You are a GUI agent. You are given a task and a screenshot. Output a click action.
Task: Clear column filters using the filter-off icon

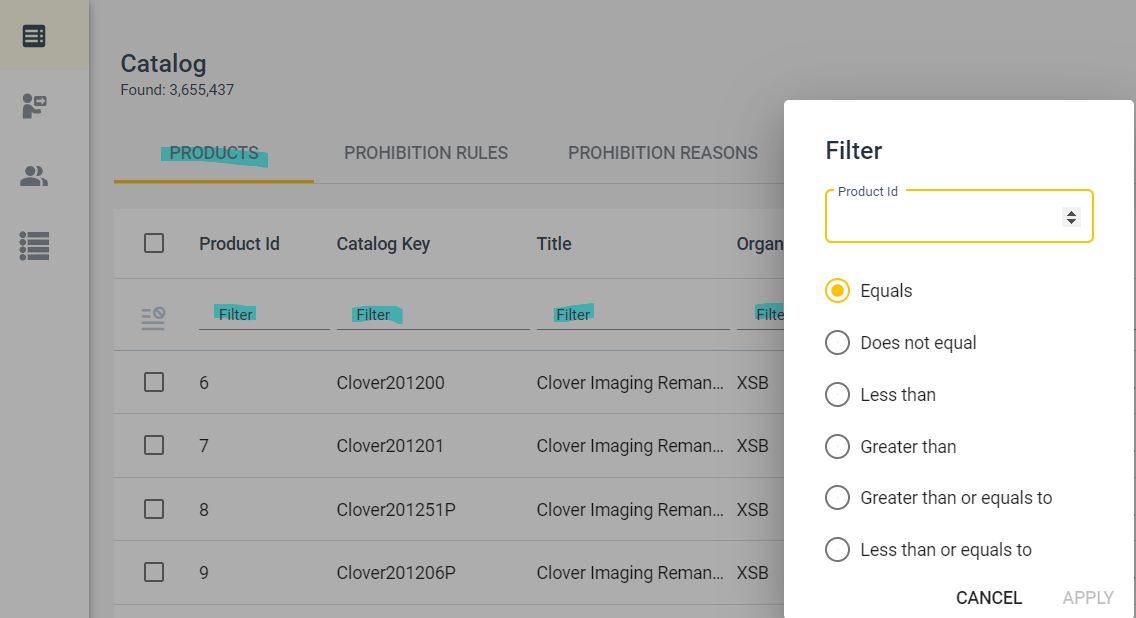pyautogui.click(x=152, y=315)
